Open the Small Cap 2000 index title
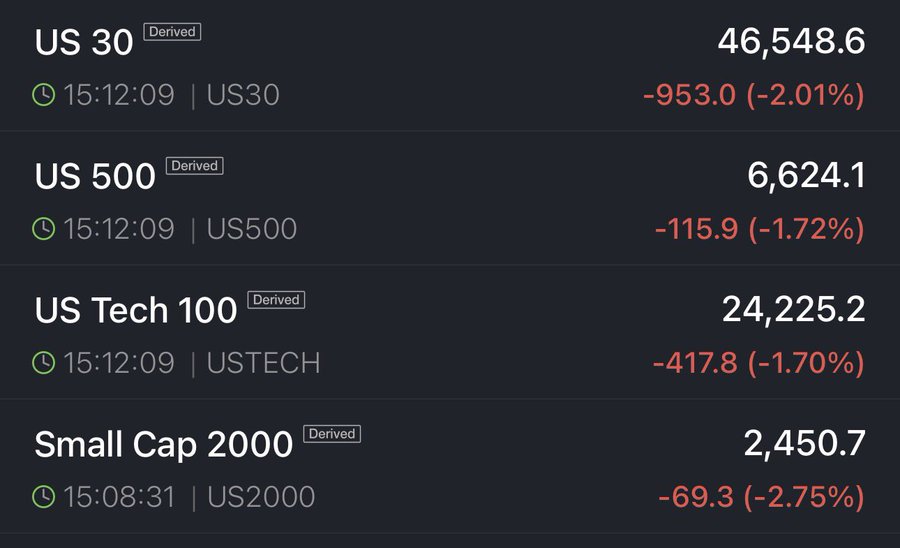900x548 pixels. click(164, 444)
